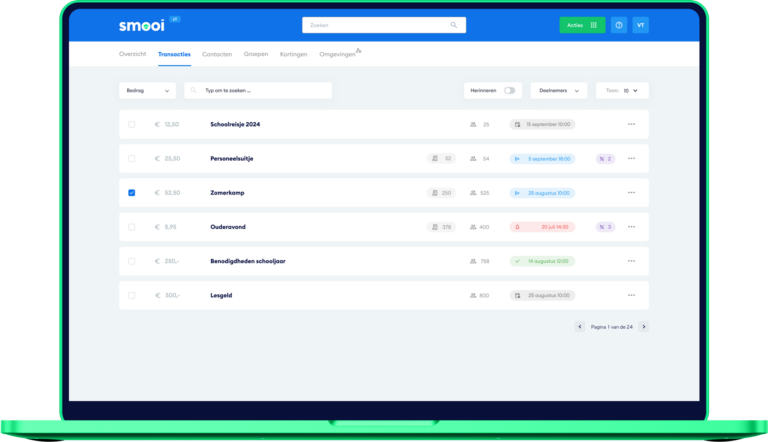Uncheck the Zomerkamp checkbox

click(x=132, y=193)
